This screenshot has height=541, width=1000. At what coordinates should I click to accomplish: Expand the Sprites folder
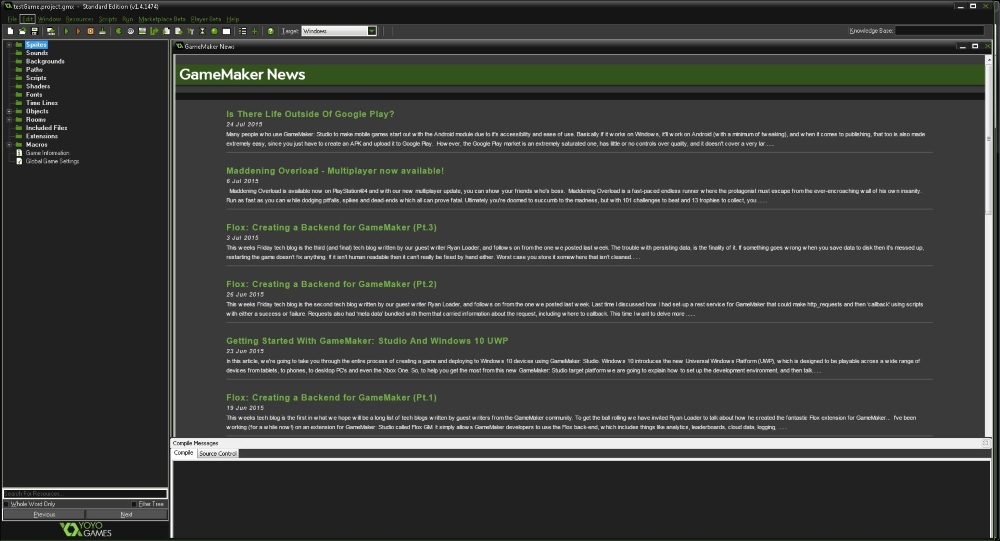[x=9, y=45]
